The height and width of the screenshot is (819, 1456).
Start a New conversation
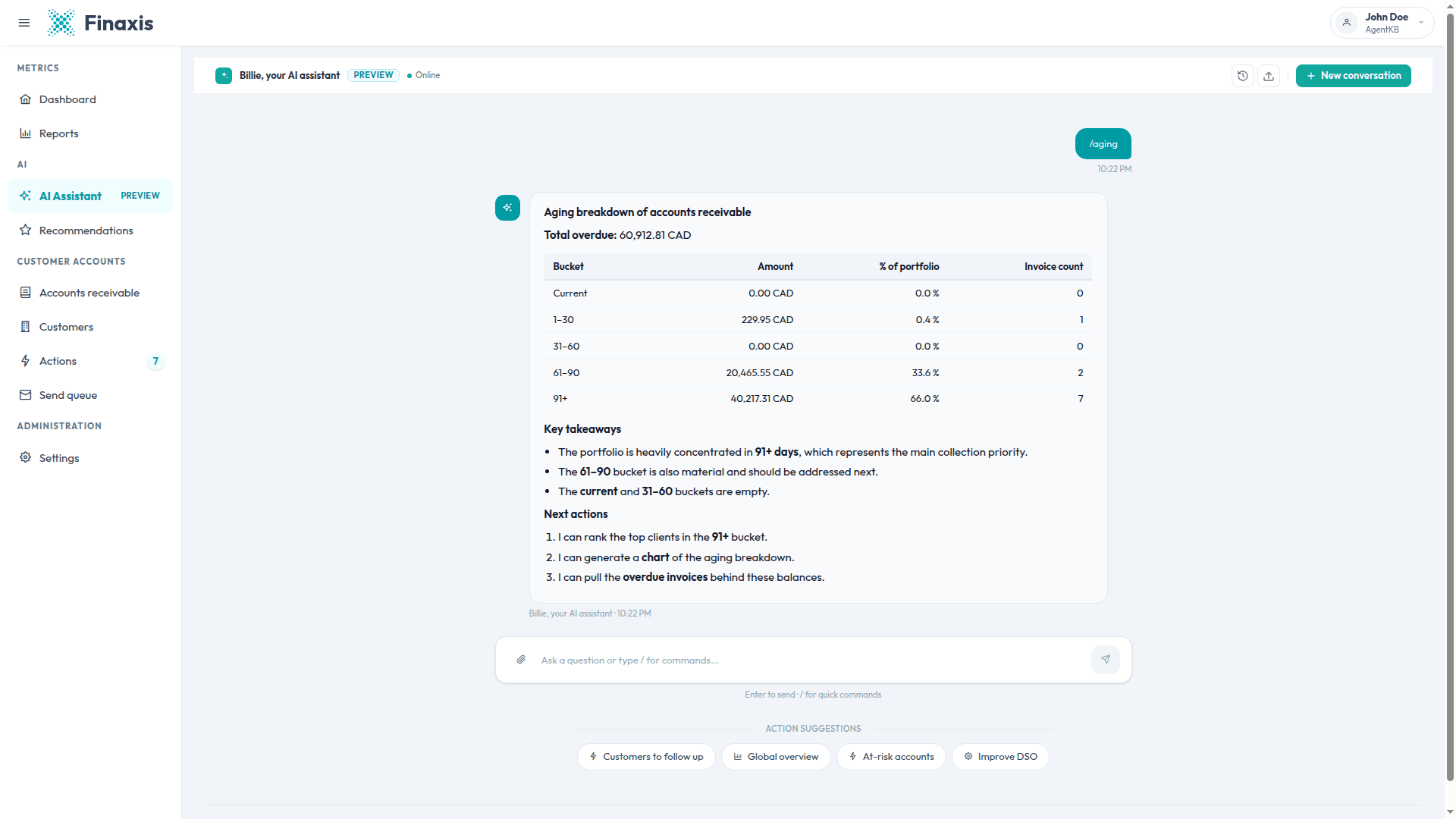tap(1353, 76)
